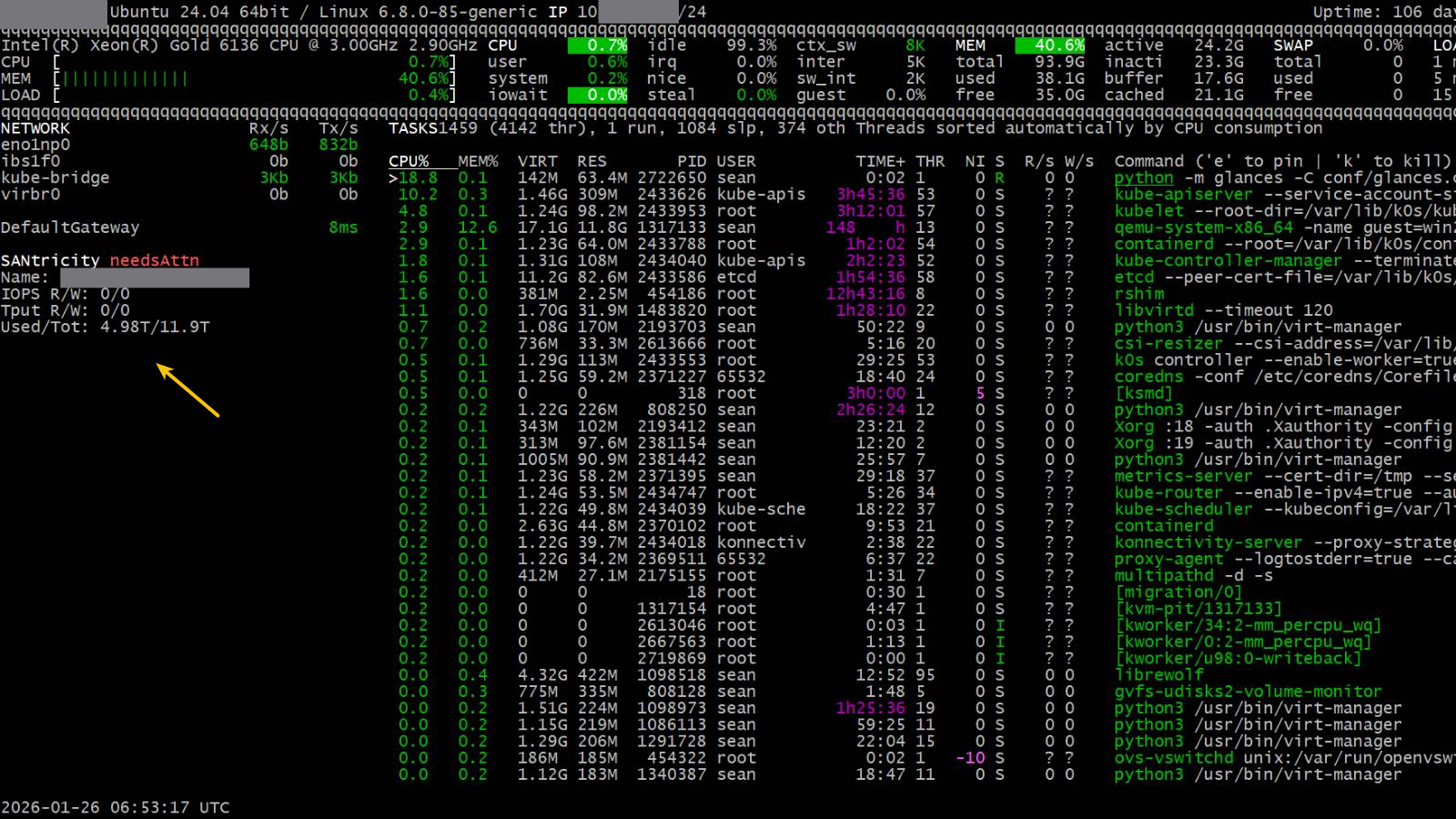Click the TASKS summary line
Screen dimensions: 1456x819
pyautogui.click(x=855, y=128)
